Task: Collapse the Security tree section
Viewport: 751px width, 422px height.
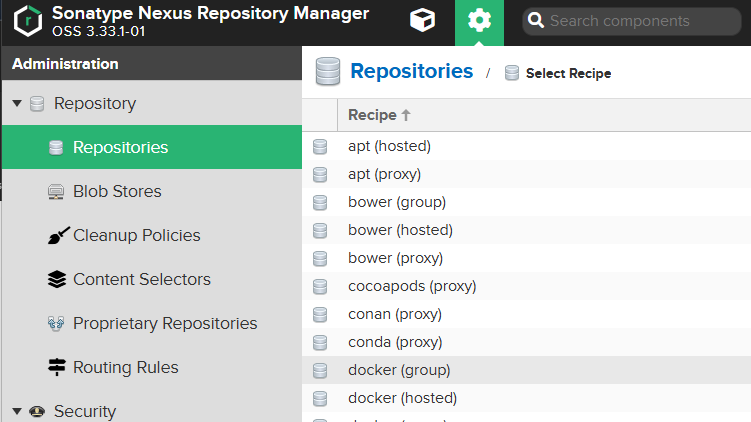Action: [x=17, y=411]
